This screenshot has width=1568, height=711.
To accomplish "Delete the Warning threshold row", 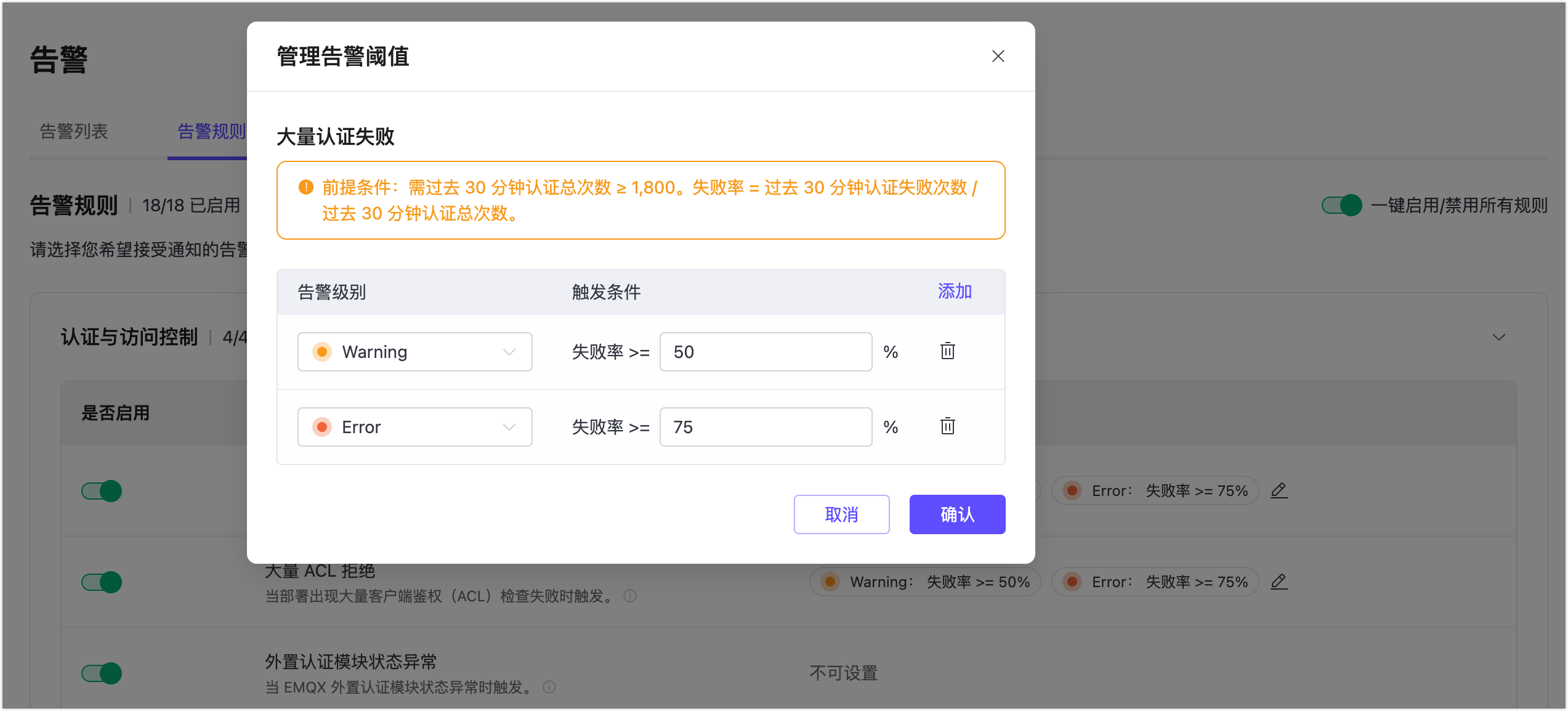I will coord(947,351).
